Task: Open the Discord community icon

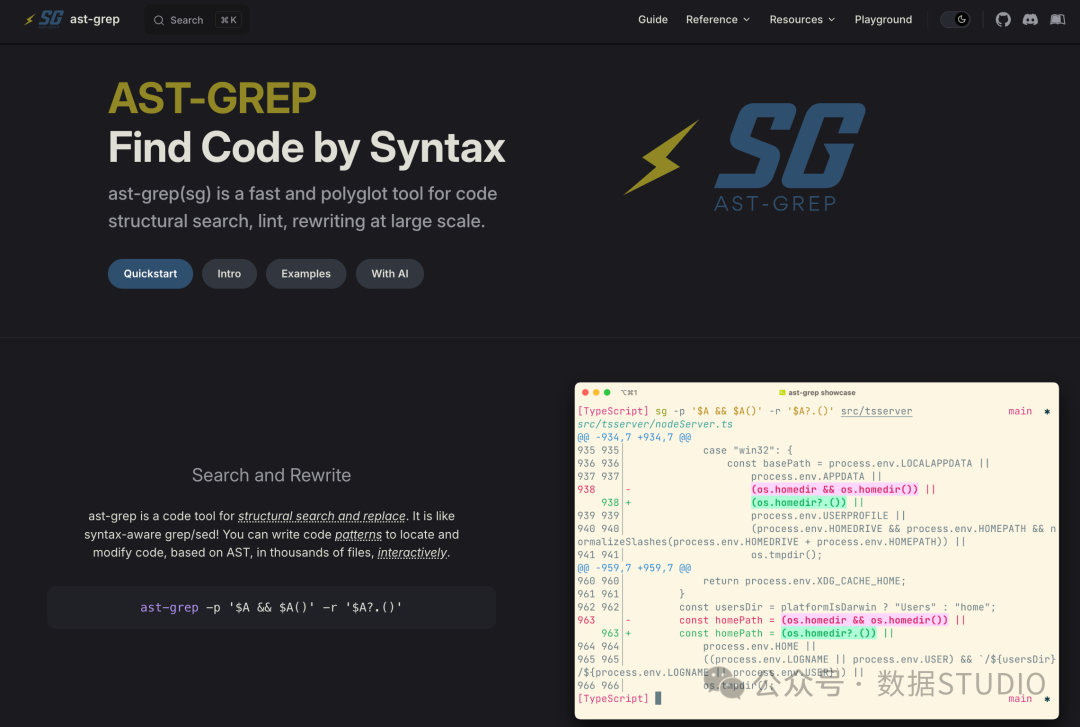Action: (x=1030, y=19)
